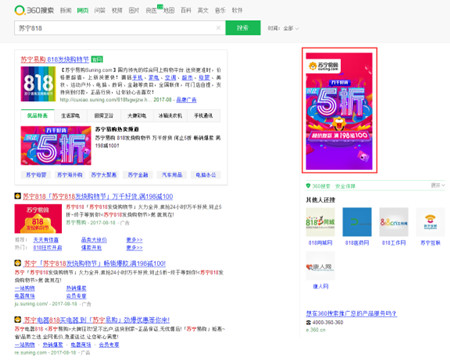Viewport: 450px width, 360px height.
Task: Click the 天天有惊喜 link
Action: coord(46,240)
